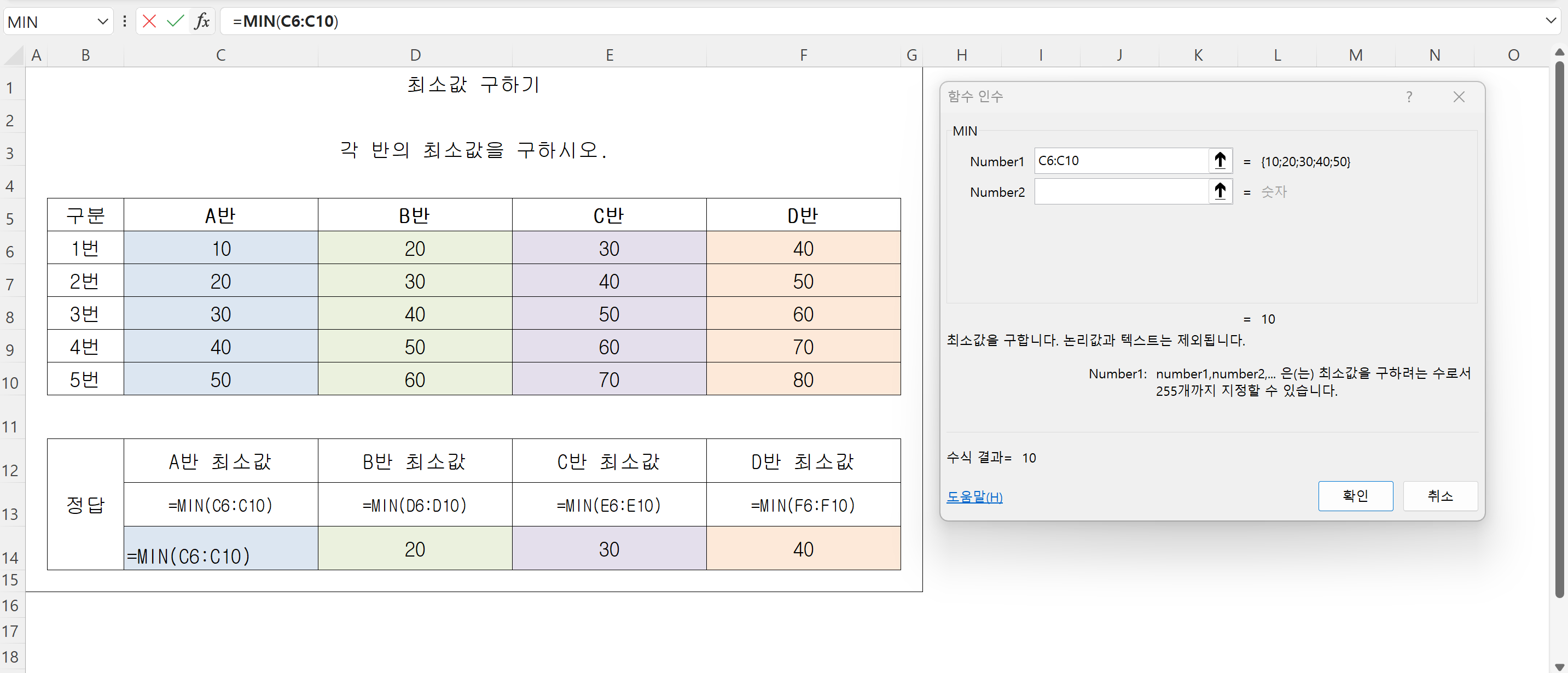
Task: Select column C header
Action: tap(220, 55)
